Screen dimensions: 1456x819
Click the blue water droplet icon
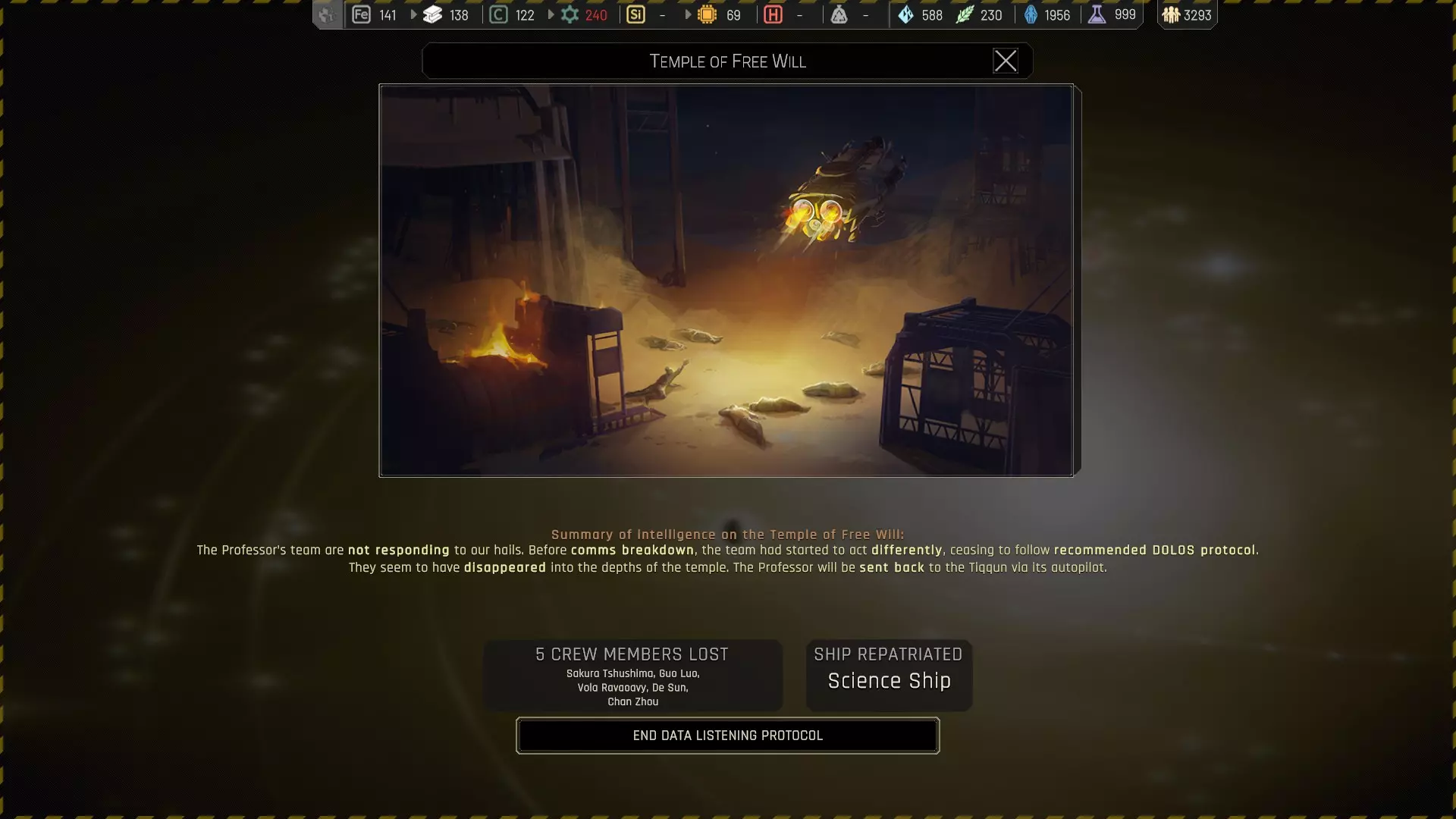coord(905,14)
